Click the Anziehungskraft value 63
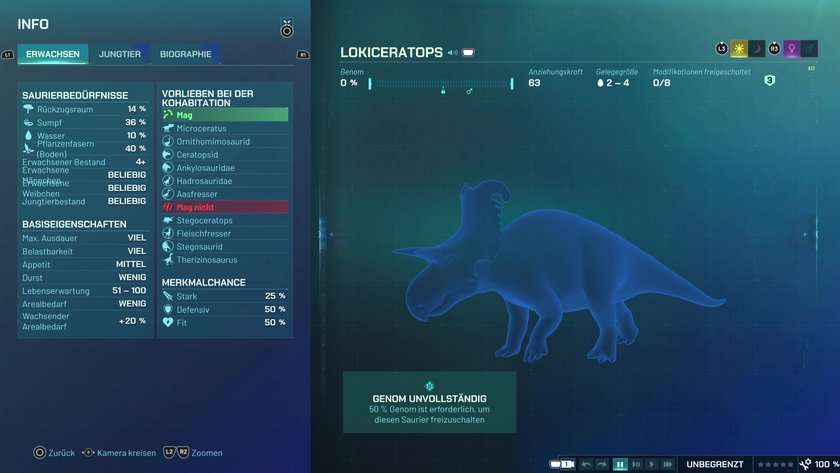Viewport: 840px width, 473px height. click(x=534, y=83)
